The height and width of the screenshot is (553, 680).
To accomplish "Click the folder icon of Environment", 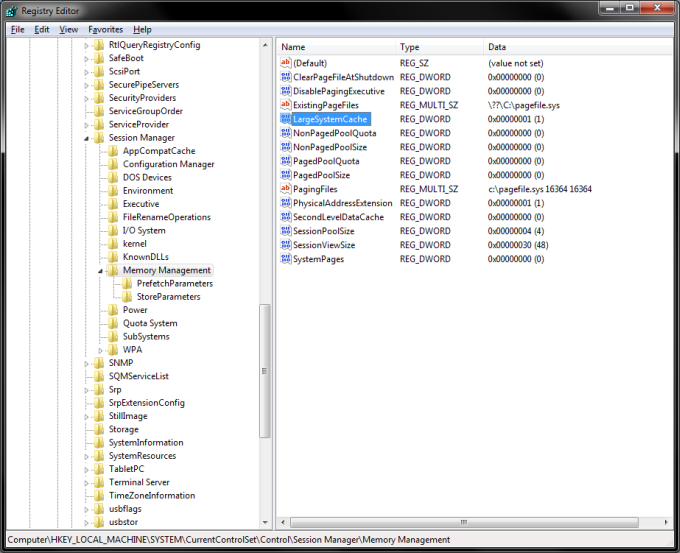I will pyautogui.click(x=113, y=191).
